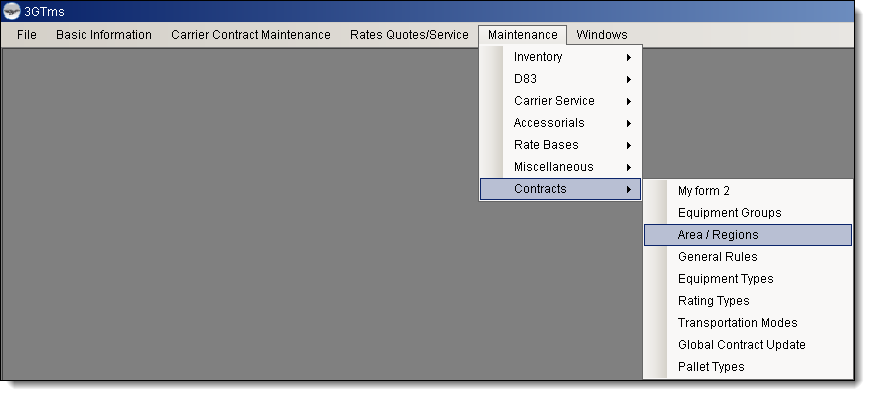Select the highlighted Area / Regions item
Screen dimensions: 870x396
tap(748, 235)
